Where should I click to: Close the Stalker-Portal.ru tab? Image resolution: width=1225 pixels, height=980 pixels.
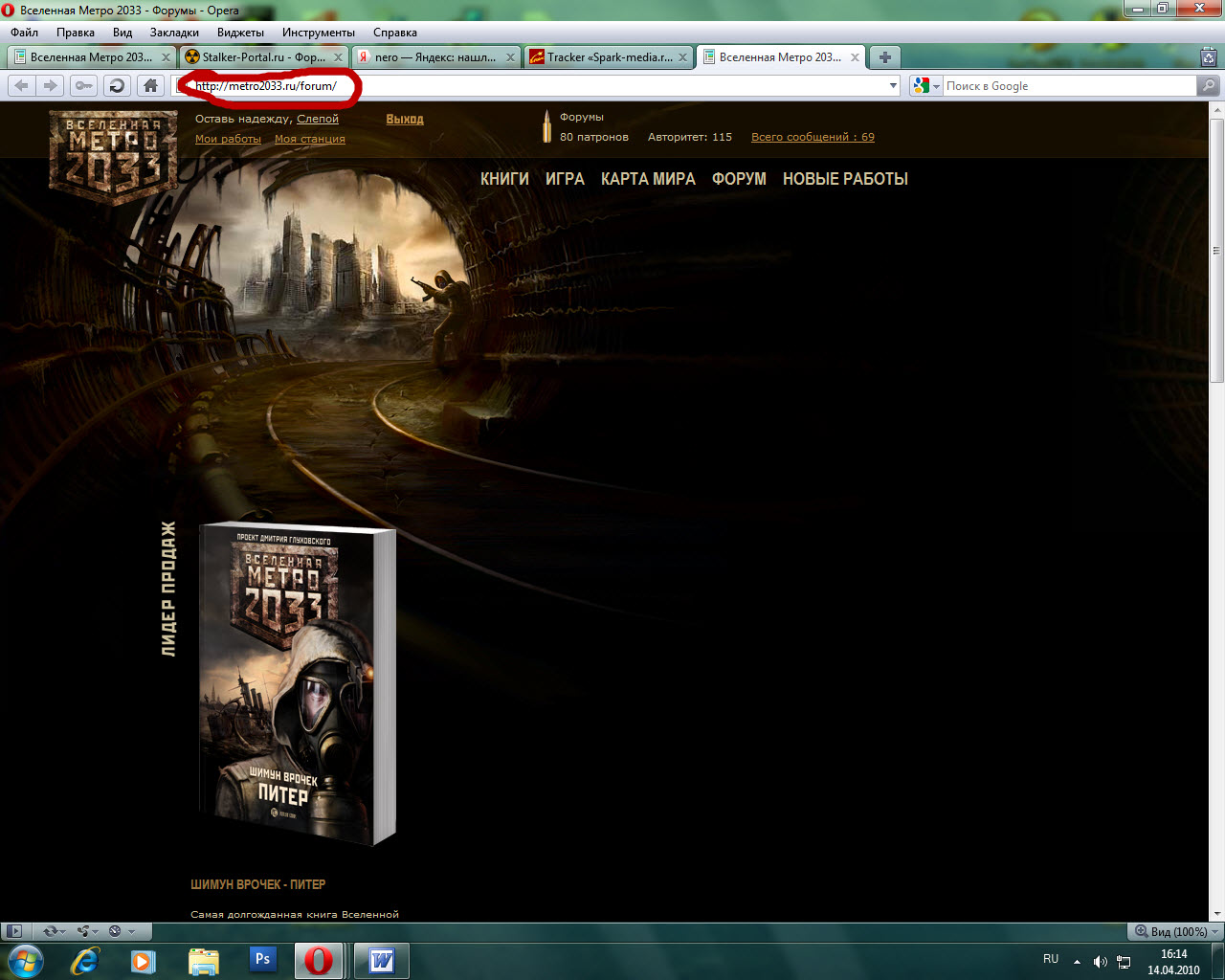tap(338, 57)
